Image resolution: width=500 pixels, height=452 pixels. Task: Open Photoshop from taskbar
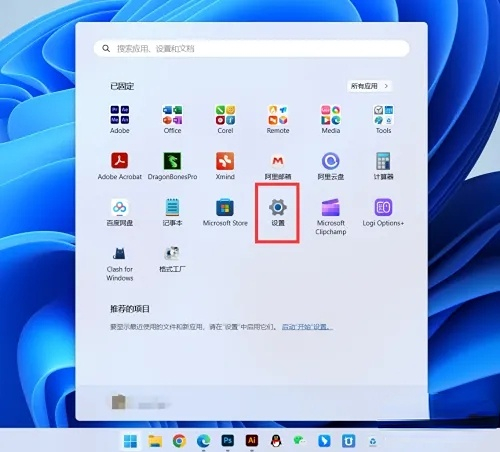tap(228, 441)
